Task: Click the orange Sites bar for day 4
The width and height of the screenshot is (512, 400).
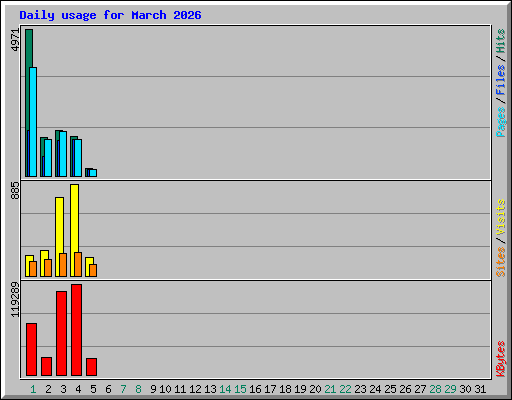Action: [x=78, y=265]
